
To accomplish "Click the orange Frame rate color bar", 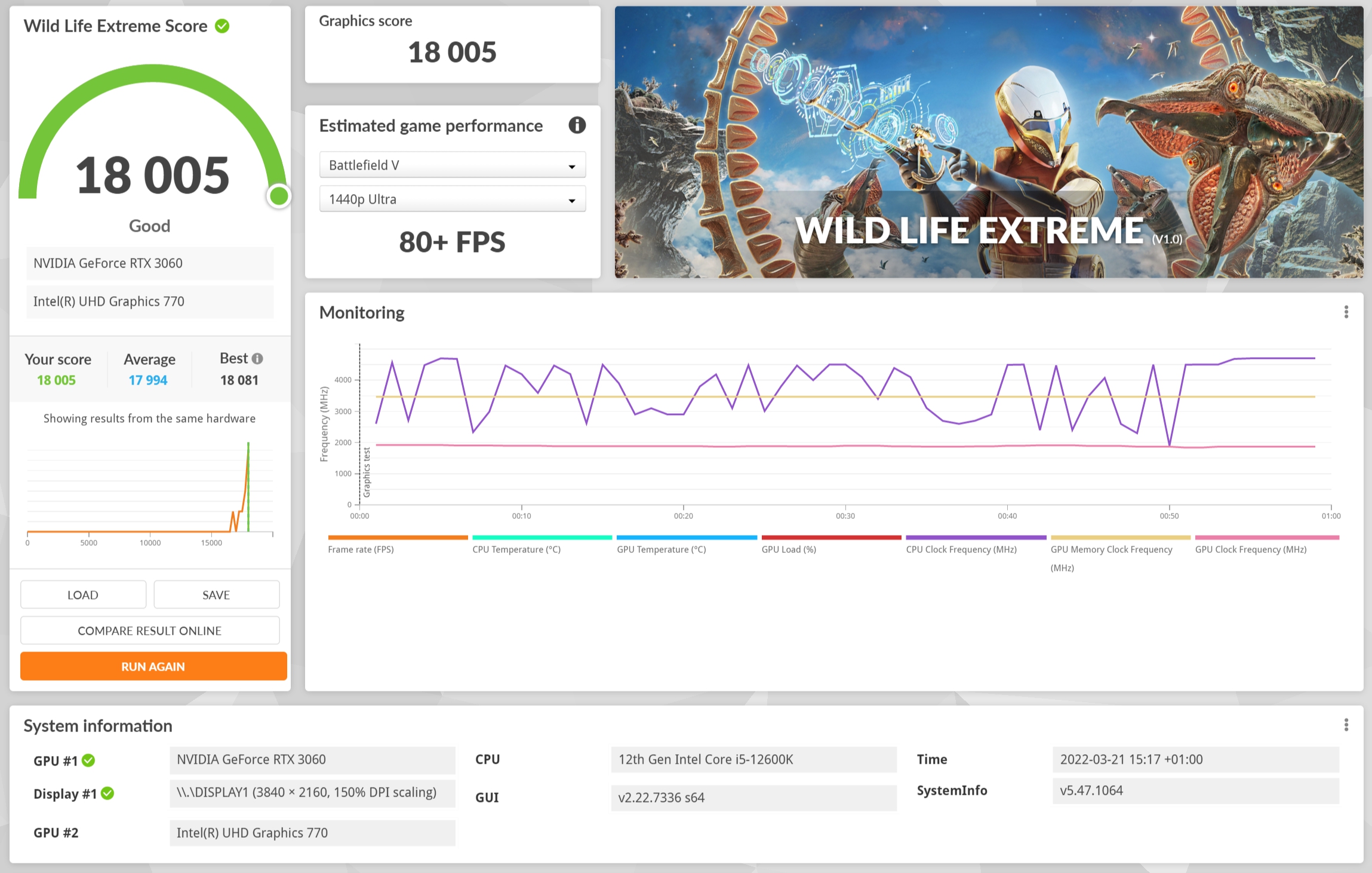I will [x=398, y=537].
